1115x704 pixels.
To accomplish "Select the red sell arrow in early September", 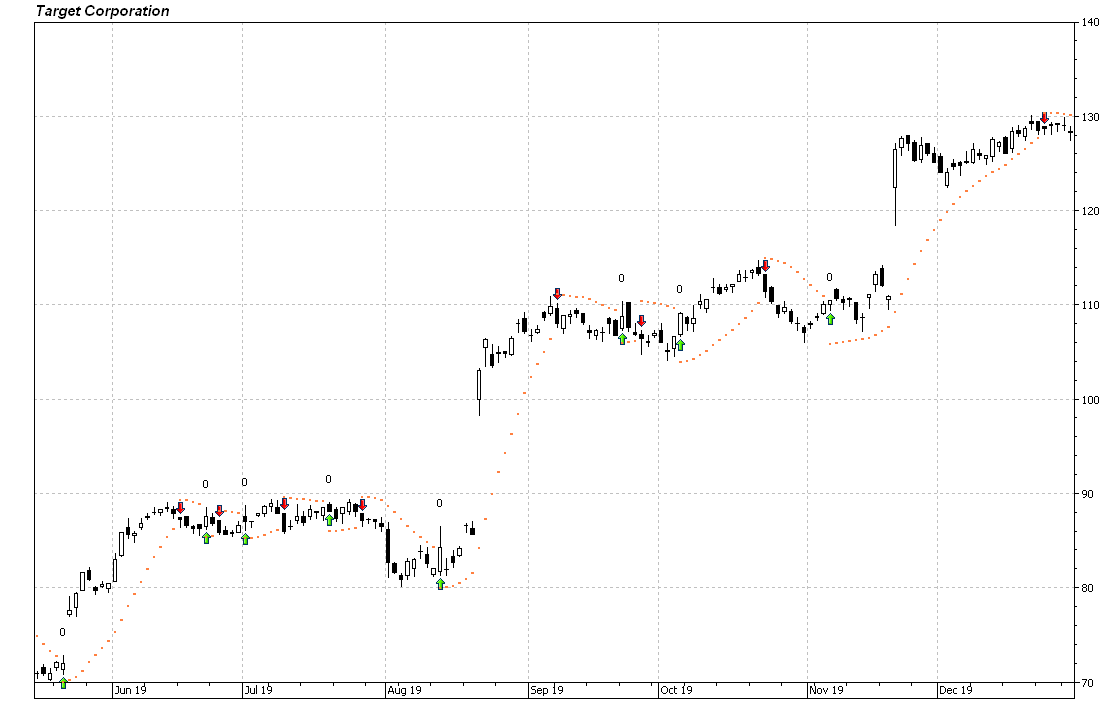I will pyautogui.click(x=558, y=294).
